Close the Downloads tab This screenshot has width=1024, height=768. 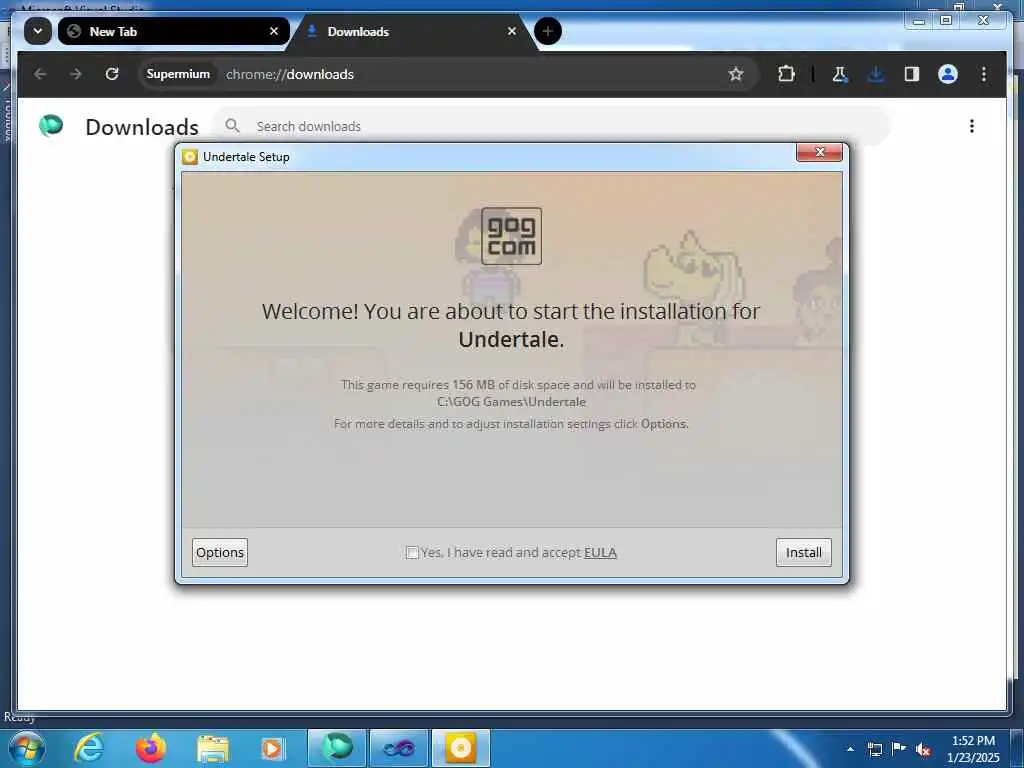pos(512,31)
